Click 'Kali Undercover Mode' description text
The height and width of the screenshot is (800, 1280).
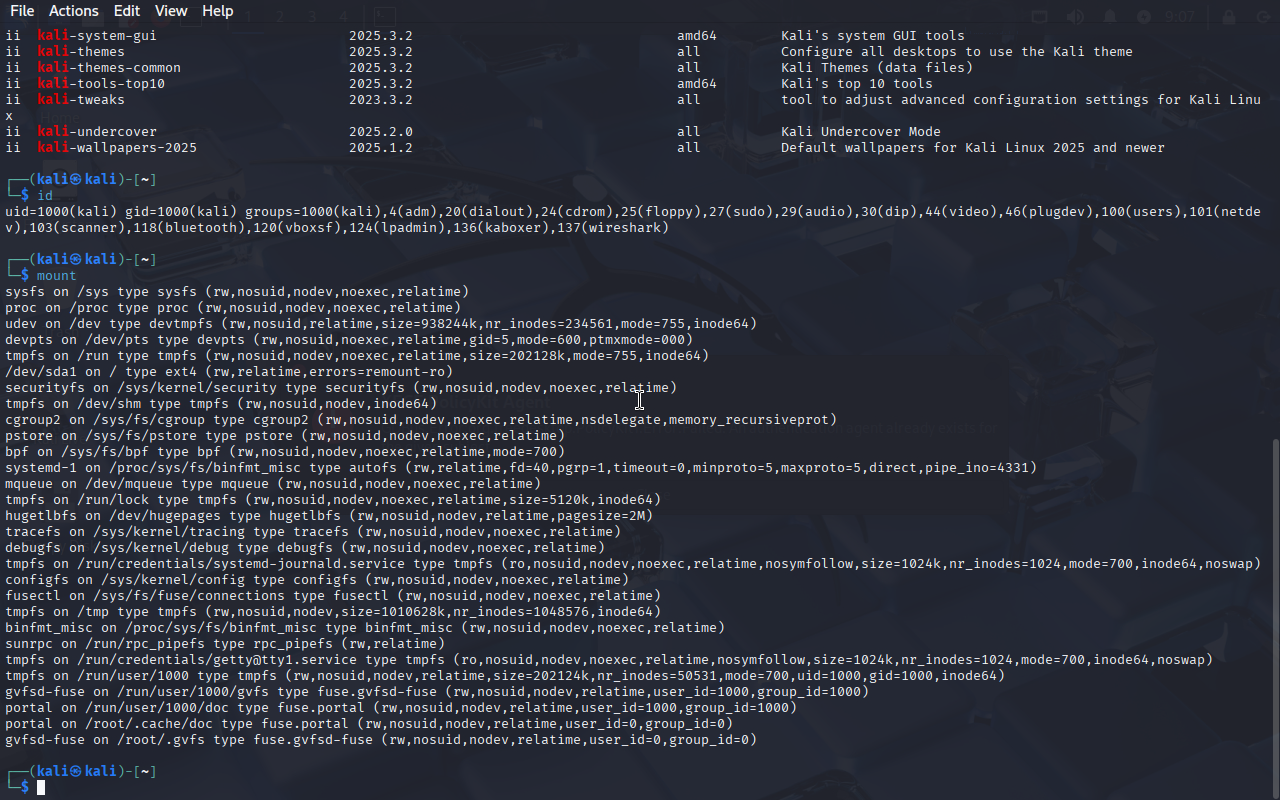point(860,132)
